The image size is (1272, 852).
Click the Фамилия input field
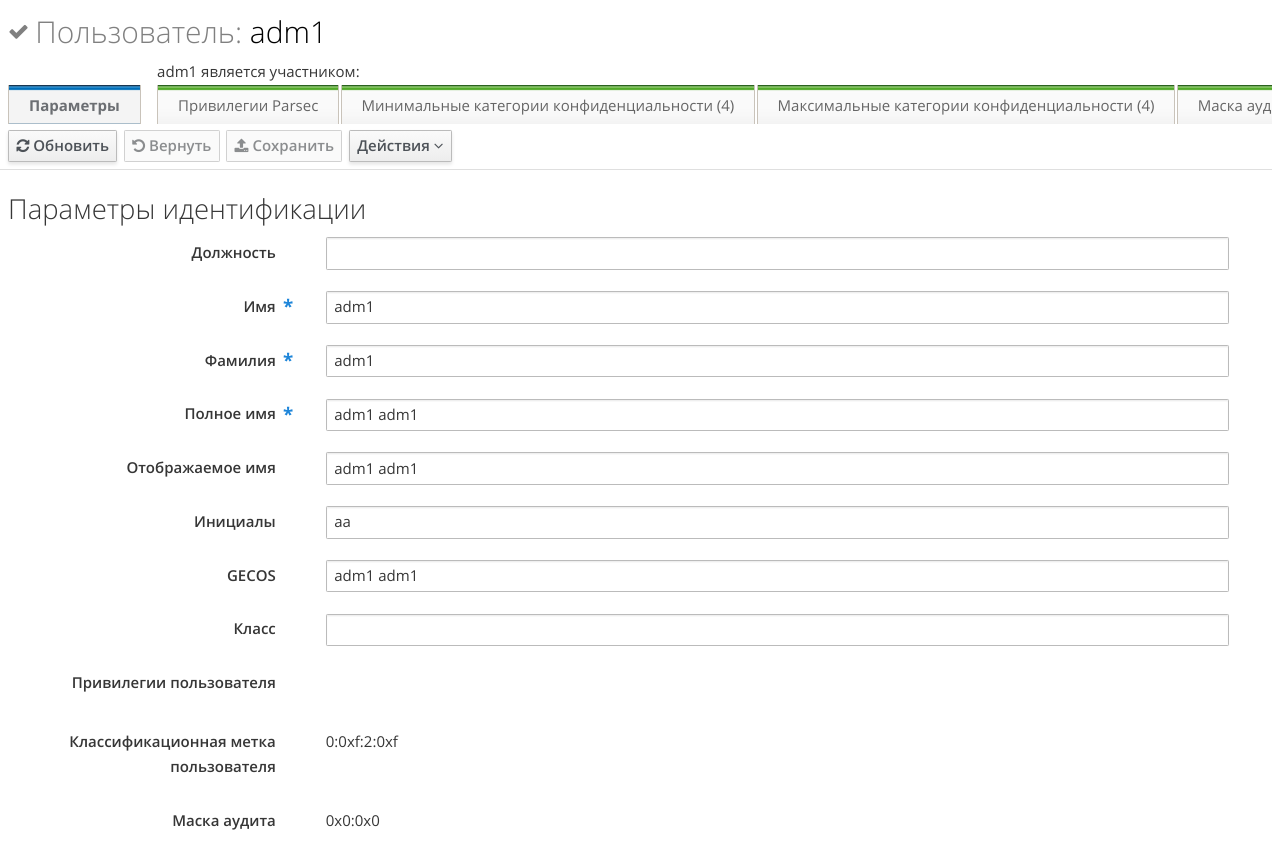pos(776,361)
